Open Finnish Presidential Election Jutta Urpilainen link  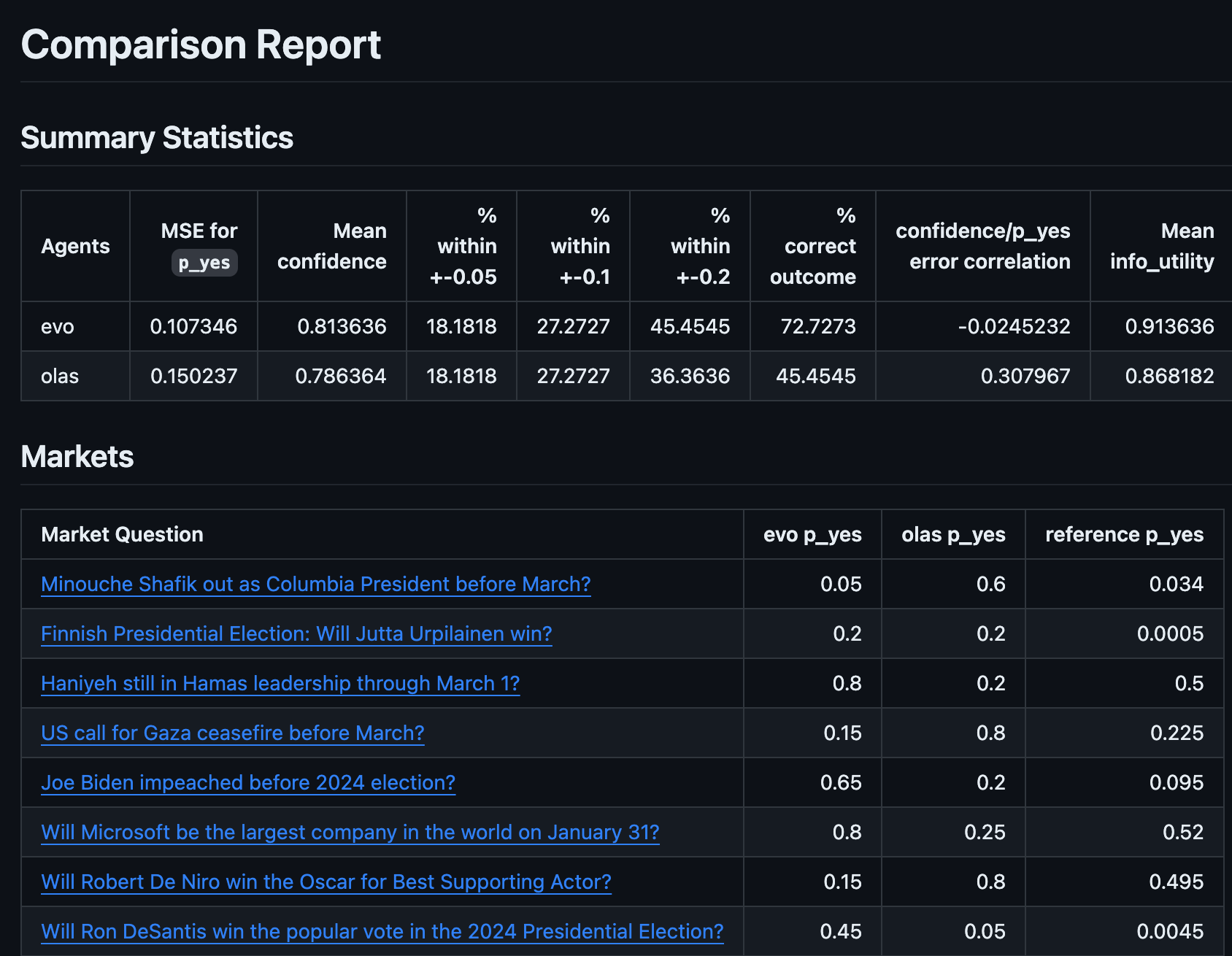[x=296, y=633]
